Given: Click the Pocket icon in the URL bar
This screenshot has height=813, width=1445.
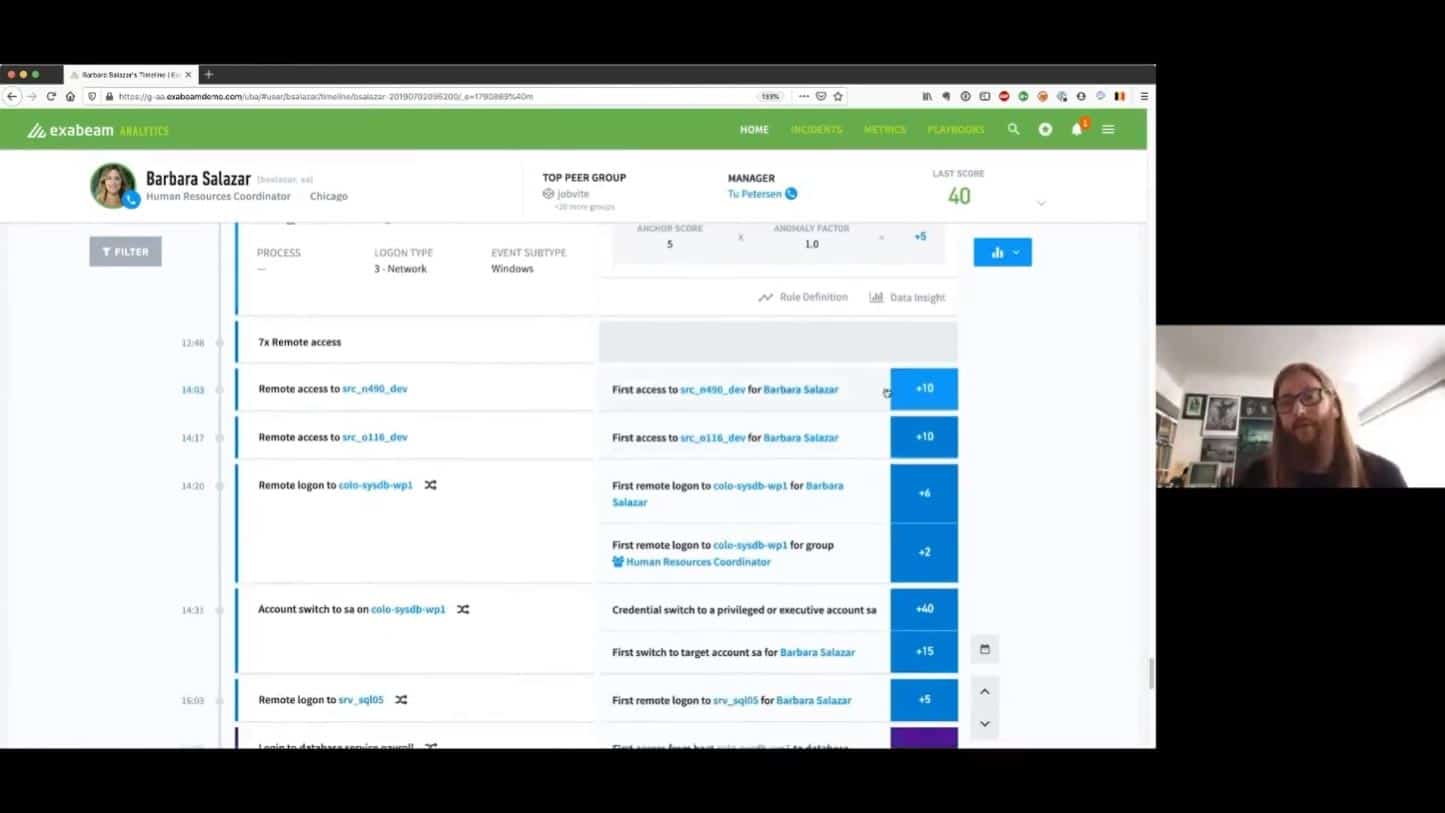Looking at the screenshot, I should 820,96.
